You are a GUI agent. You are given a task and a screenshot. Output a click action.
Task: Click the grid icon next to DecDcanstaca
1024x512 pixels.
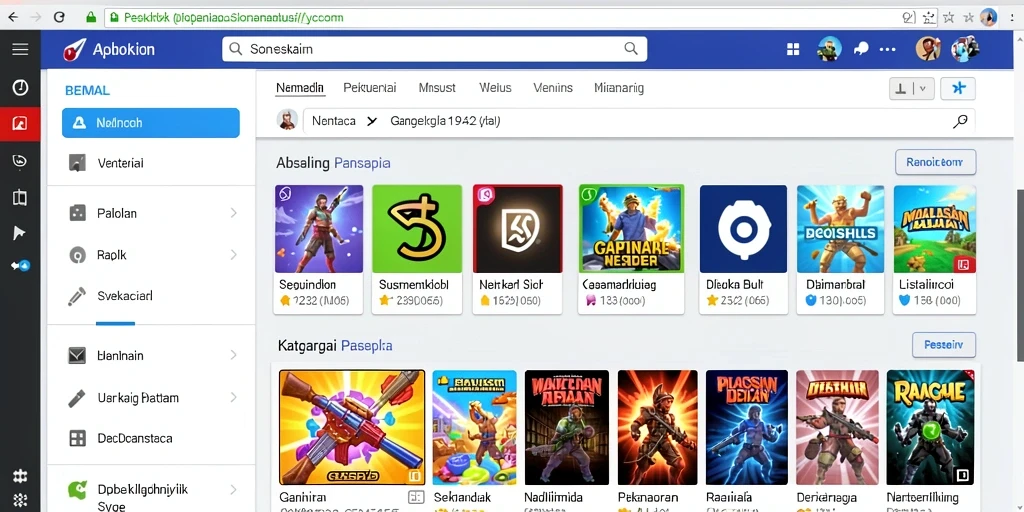pyautogui.click(x=77, y=438)
